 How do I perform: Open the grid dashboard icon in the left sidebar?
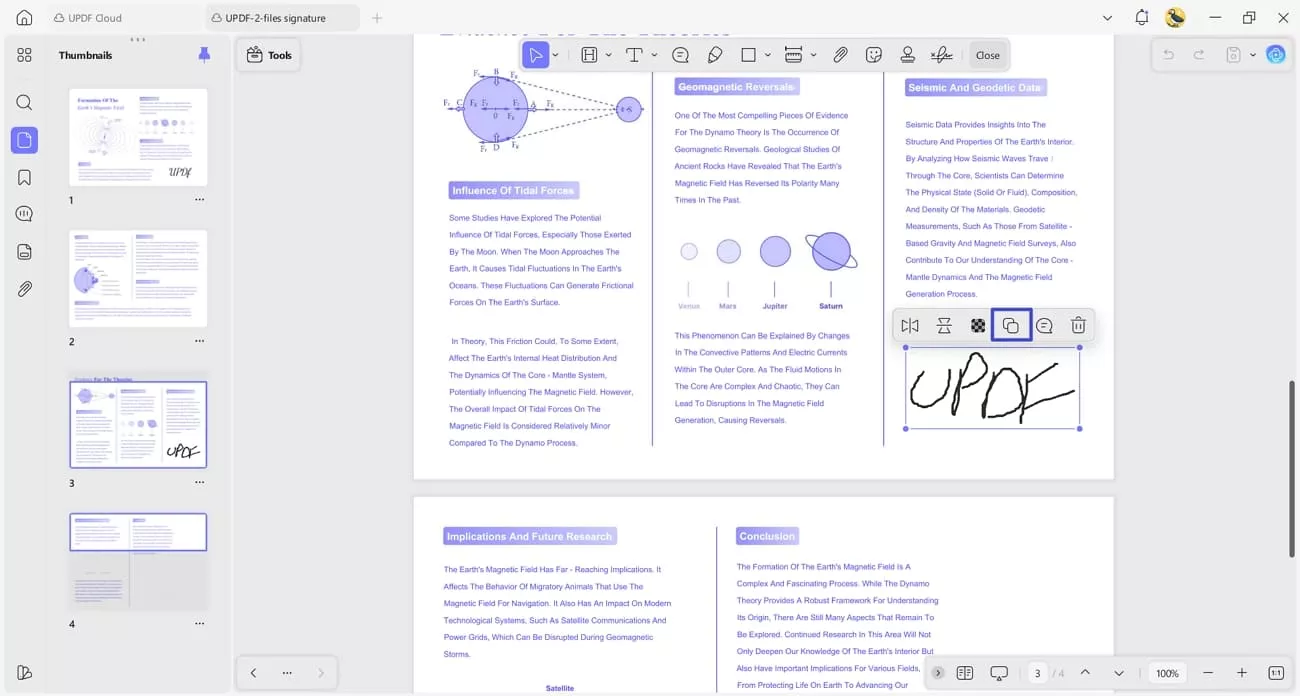[x=24, y=55]
